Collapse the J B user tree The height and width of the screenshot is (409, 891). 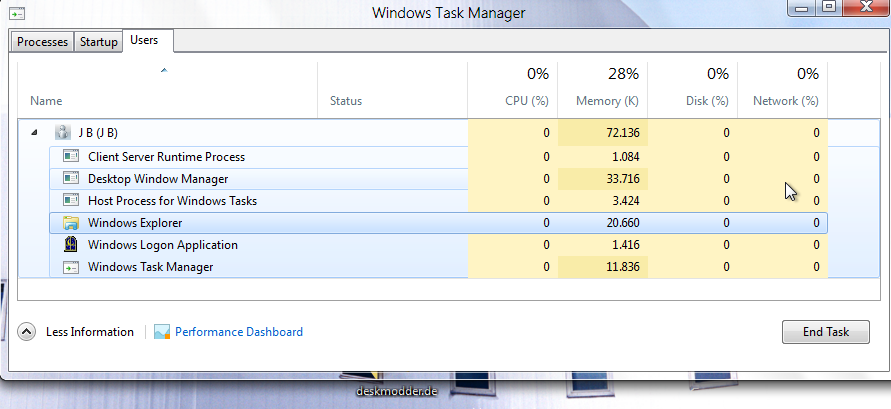click(x=34, y=132)
